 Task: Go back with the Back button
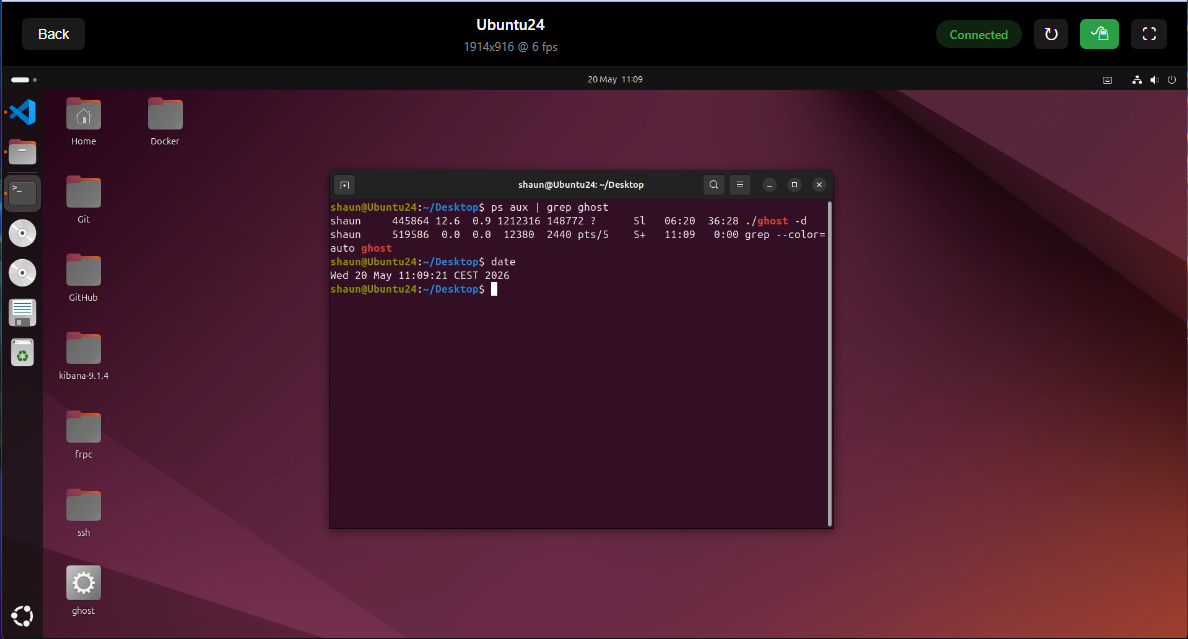53,34
